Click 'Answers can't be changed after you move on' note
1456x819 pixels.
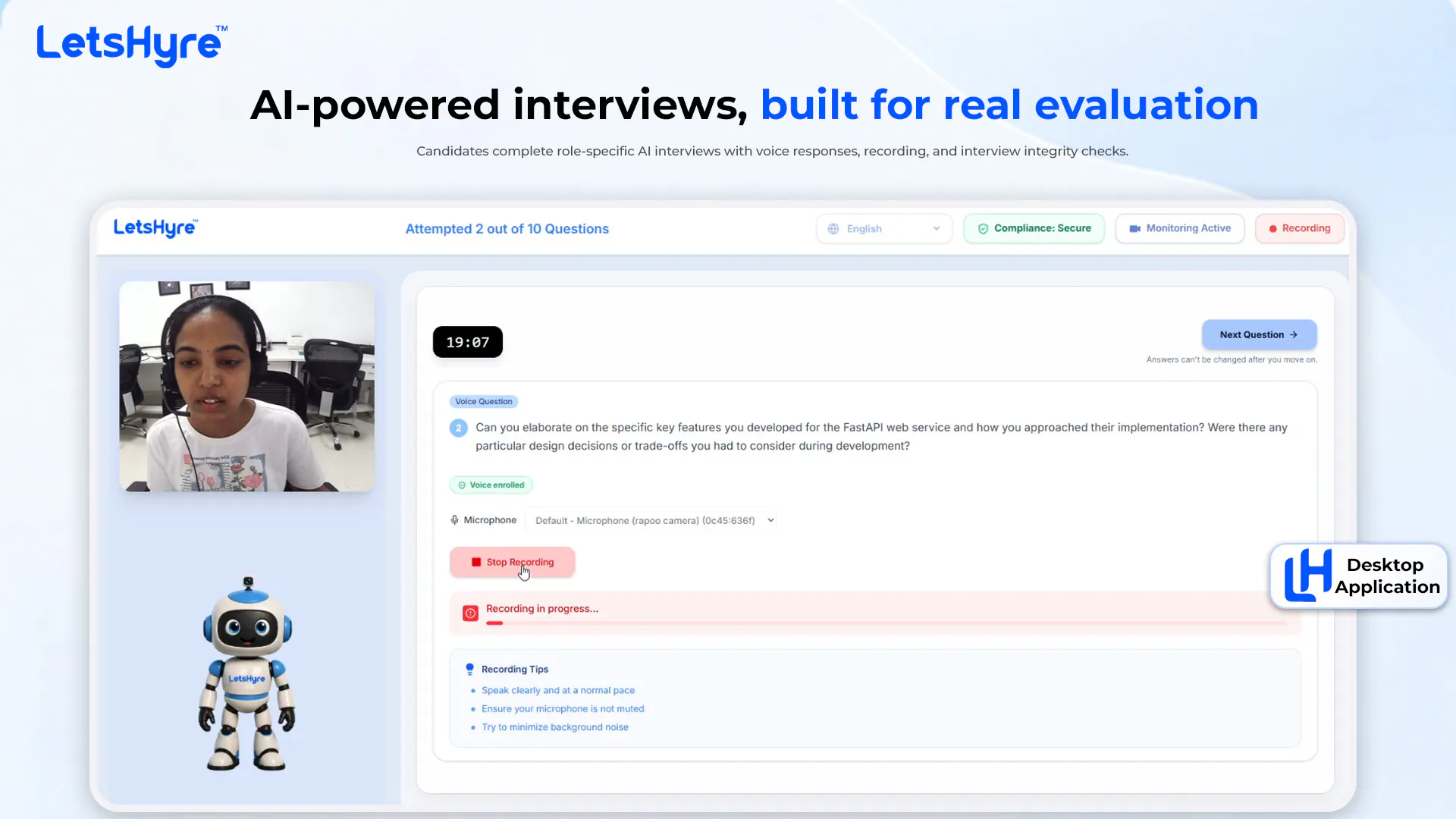1232,359
